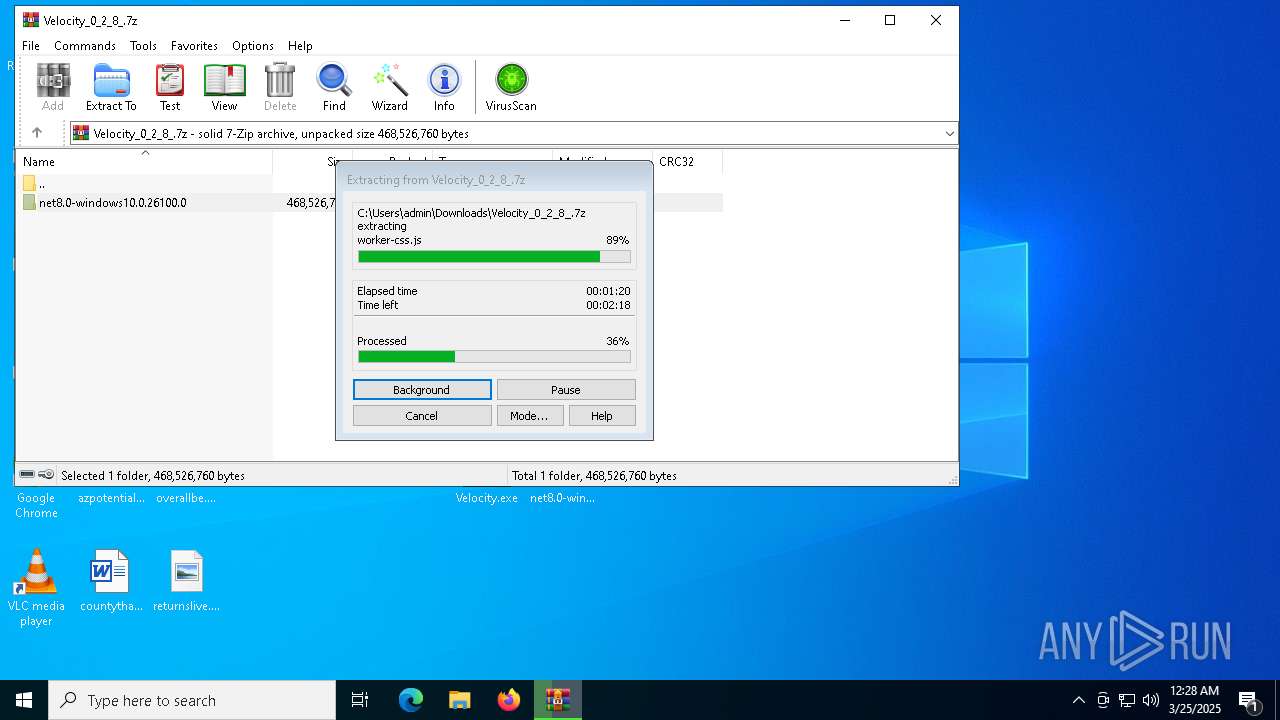Show hidden tray icons chevron

point(1078,700)
